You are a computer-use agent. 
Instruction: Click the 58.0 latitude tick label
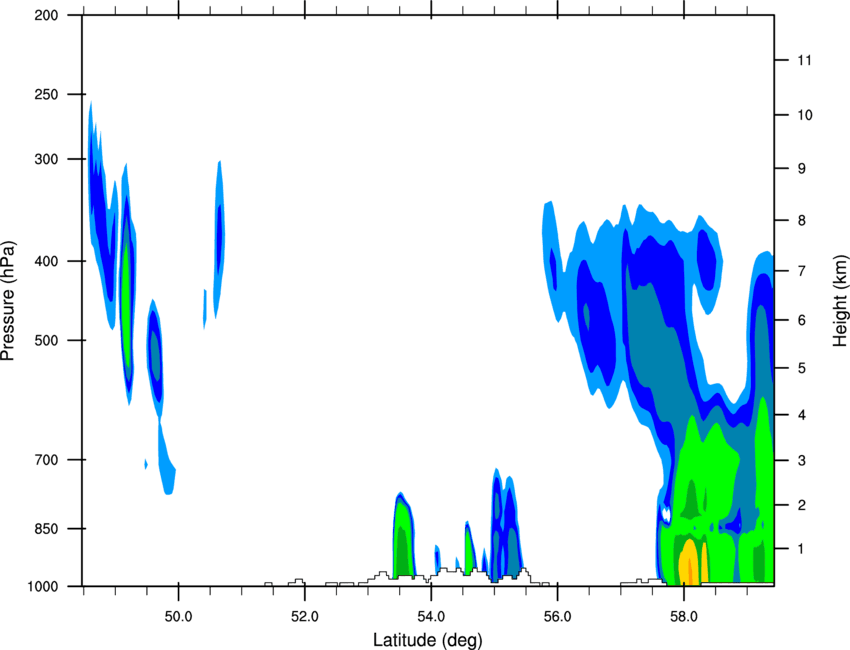(x=684, y=617)
